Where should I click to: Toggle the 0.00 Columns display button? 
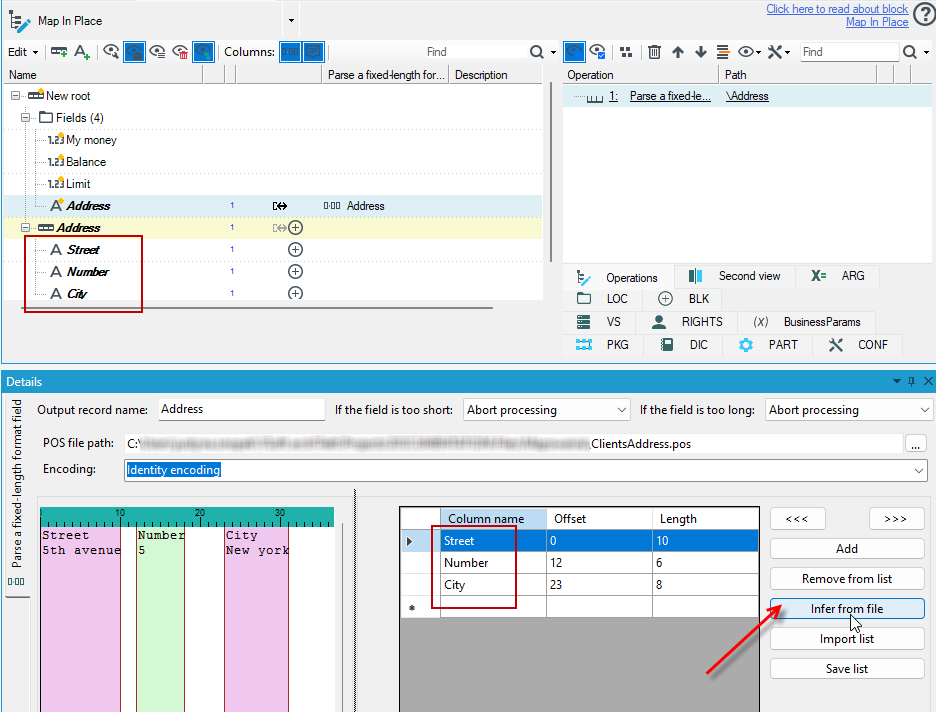[x=290, y=52]
